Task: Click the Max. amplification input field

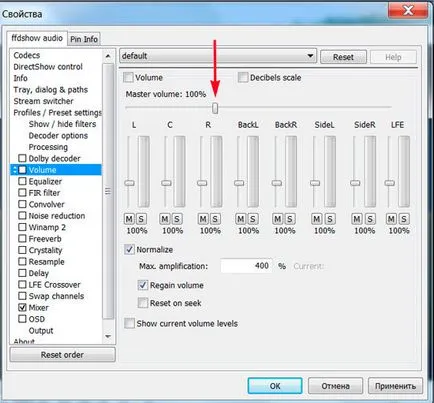Action: pos(246,266)
